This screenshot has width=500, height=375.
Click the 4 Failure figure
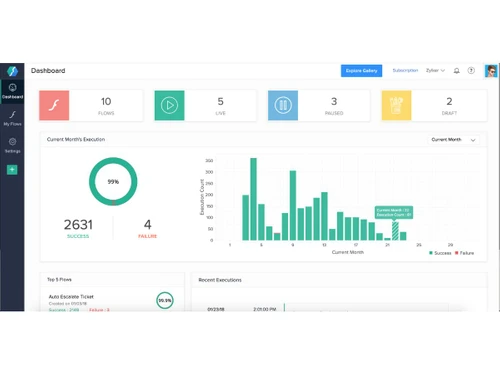point(147,225)
